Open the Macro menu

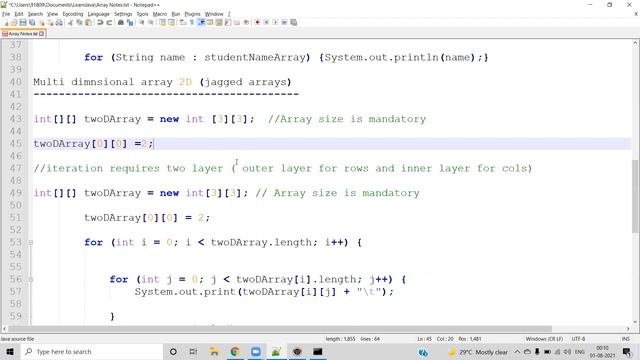pyautogui.click(x=160, y=14)
